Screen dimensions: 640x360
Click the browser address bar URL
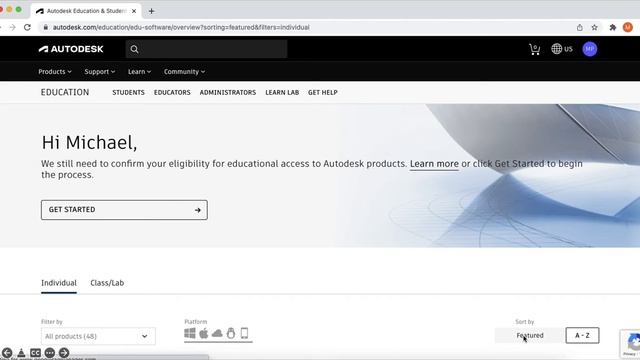(x=181, y=27)
